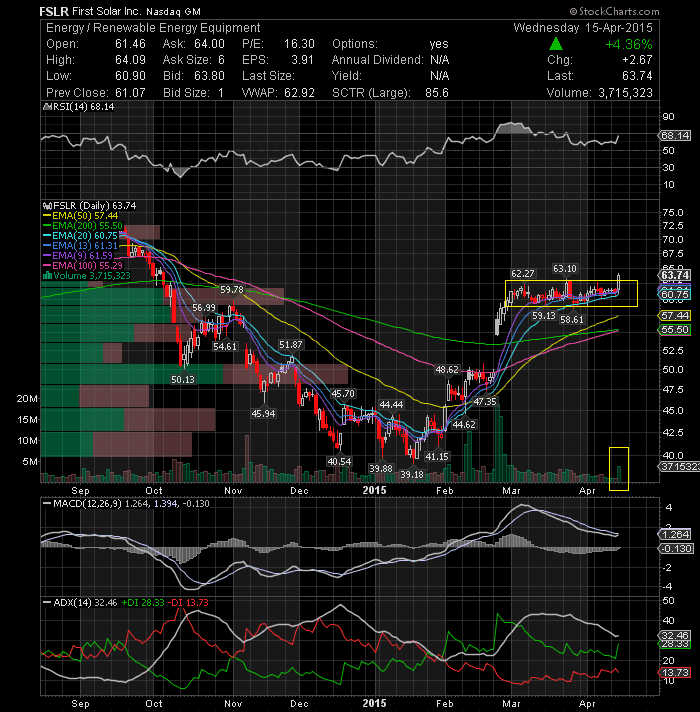Click the EMA(9) 61.59 legend entry
This screenshot has width=700, height=712.
78,256
